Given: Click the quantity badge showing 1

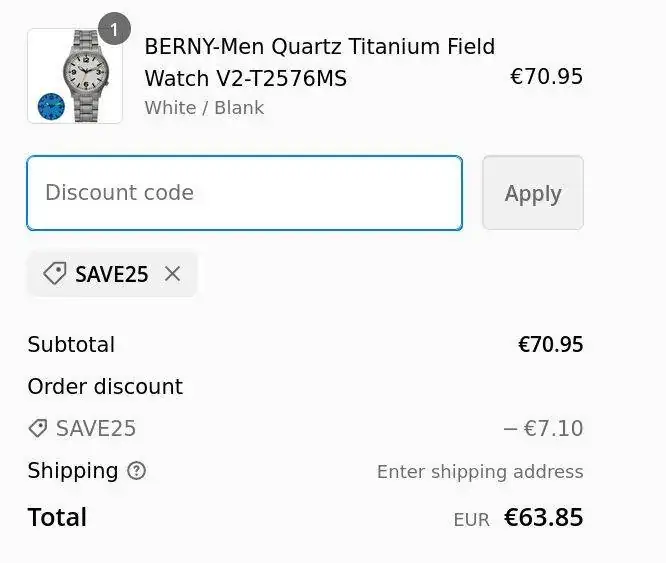Looking at the screenshot, I should 114,29.
